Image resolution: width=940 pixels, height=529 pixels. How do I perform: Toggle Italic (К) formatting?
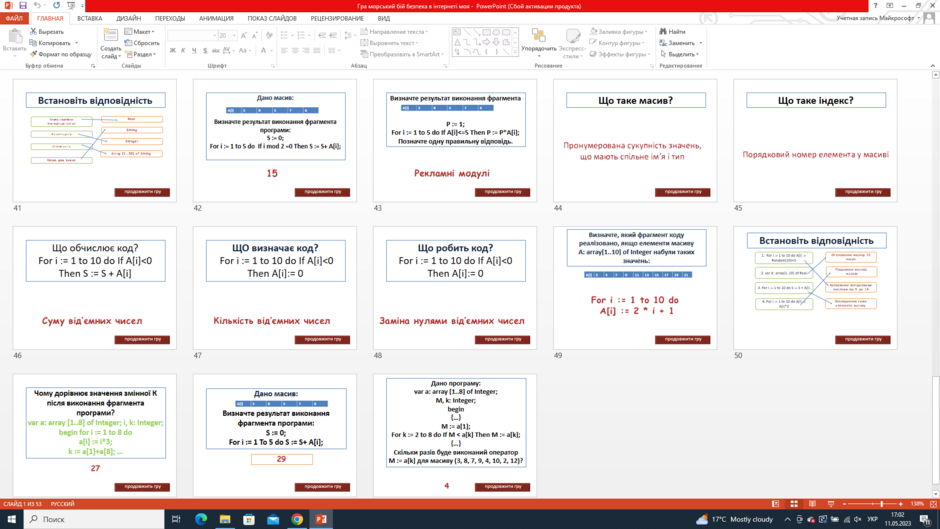(x=183, y=51)
